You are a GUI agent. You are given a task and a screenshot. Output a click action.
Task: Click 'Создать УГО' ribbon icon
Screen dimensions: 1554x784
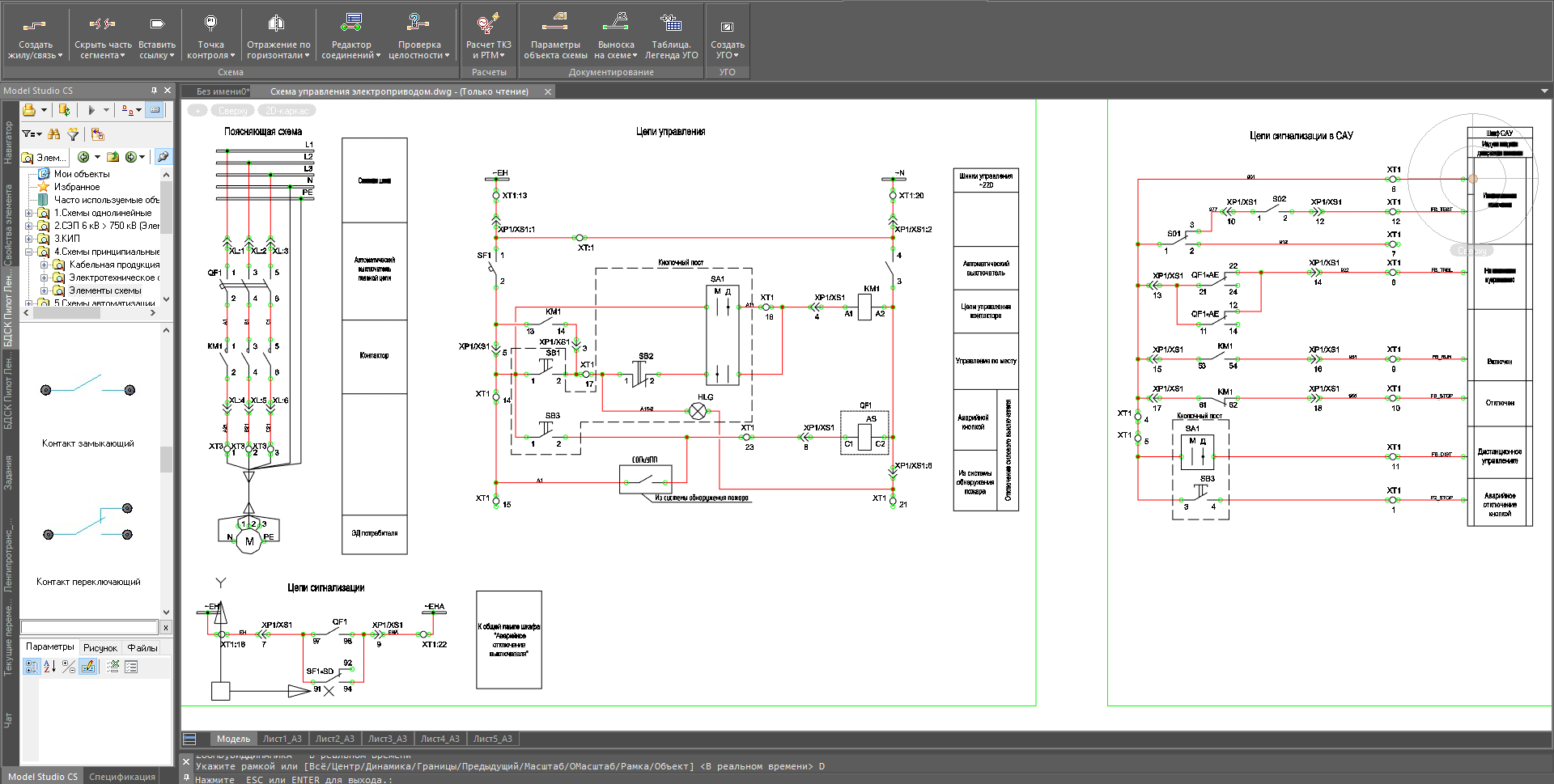click(727, 27)
